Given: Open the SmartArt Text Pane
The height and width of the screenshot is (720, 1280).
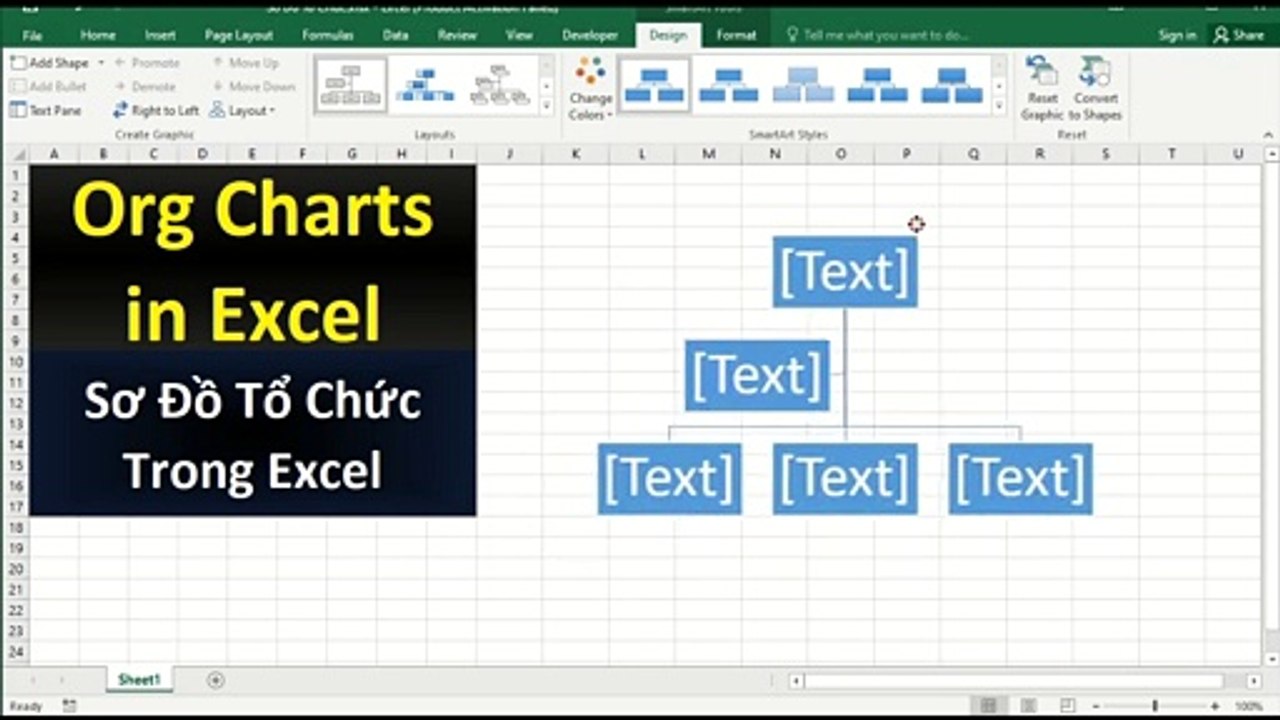Looking at the screenshot, I should tap(46, 111).
